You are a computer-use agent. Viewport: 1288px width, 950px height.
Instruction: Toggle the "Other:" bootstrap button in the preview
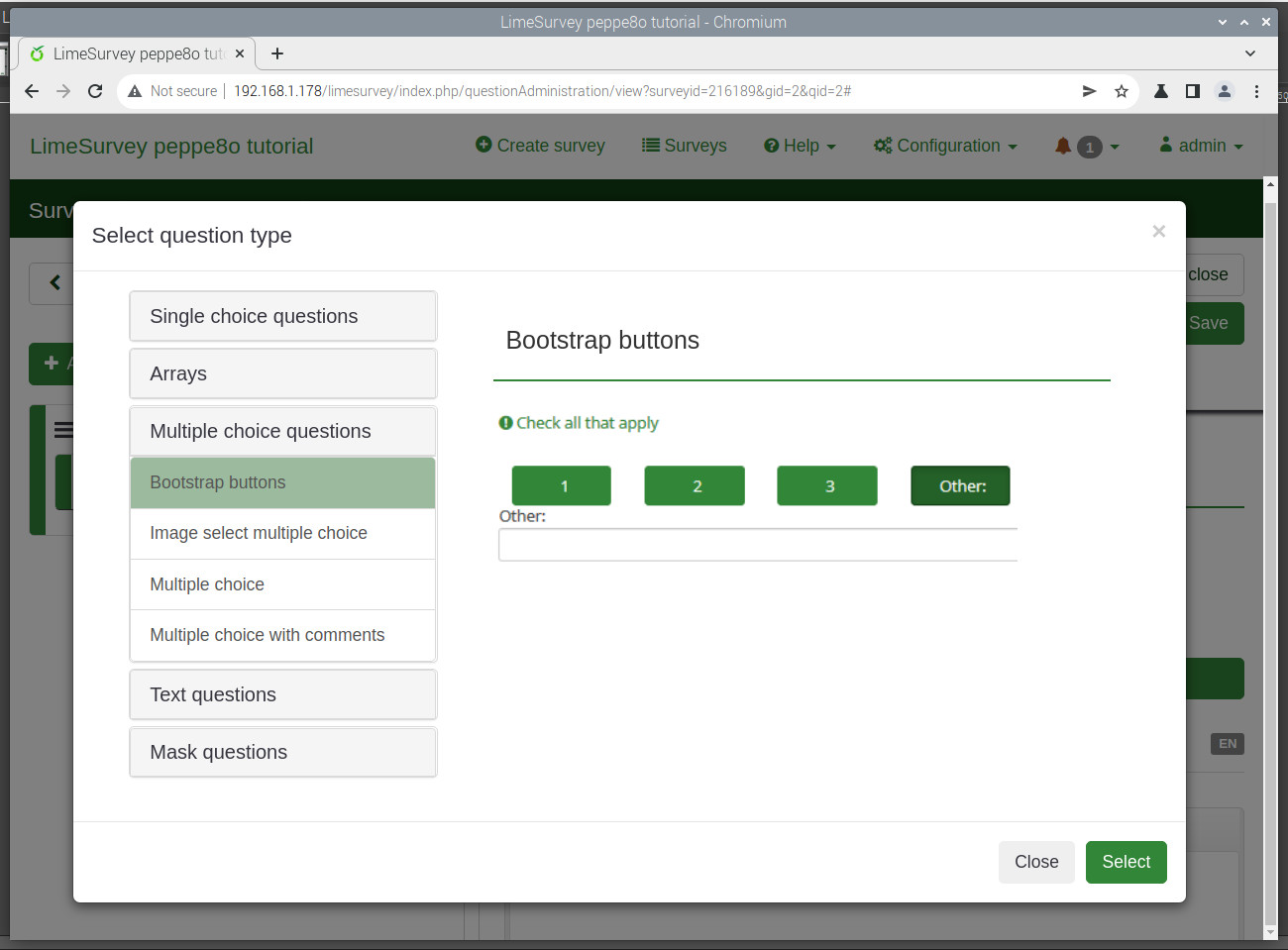[960, 485]
